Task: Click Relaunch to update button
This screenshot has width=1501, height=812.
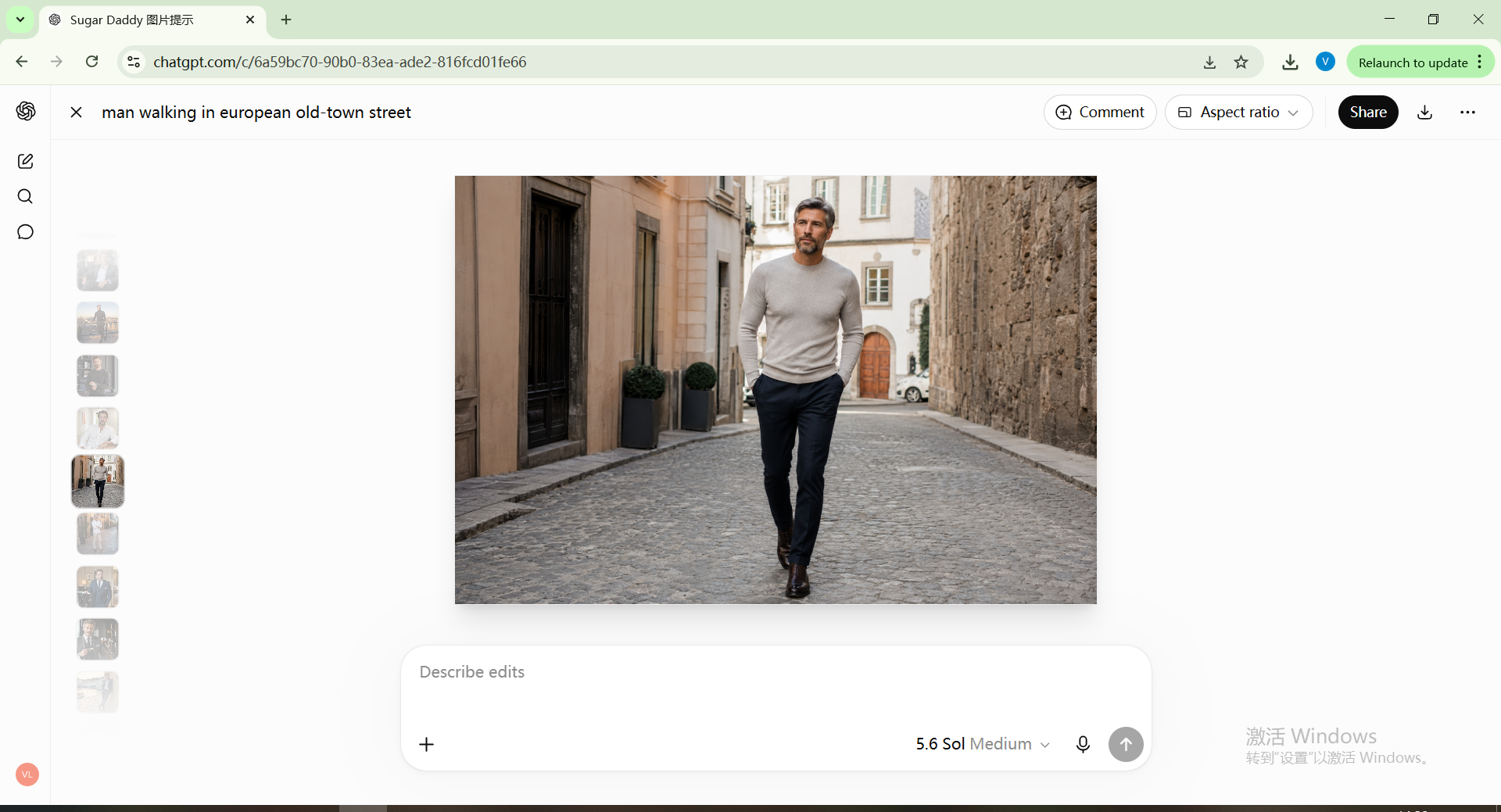Action: point(1413,63)
